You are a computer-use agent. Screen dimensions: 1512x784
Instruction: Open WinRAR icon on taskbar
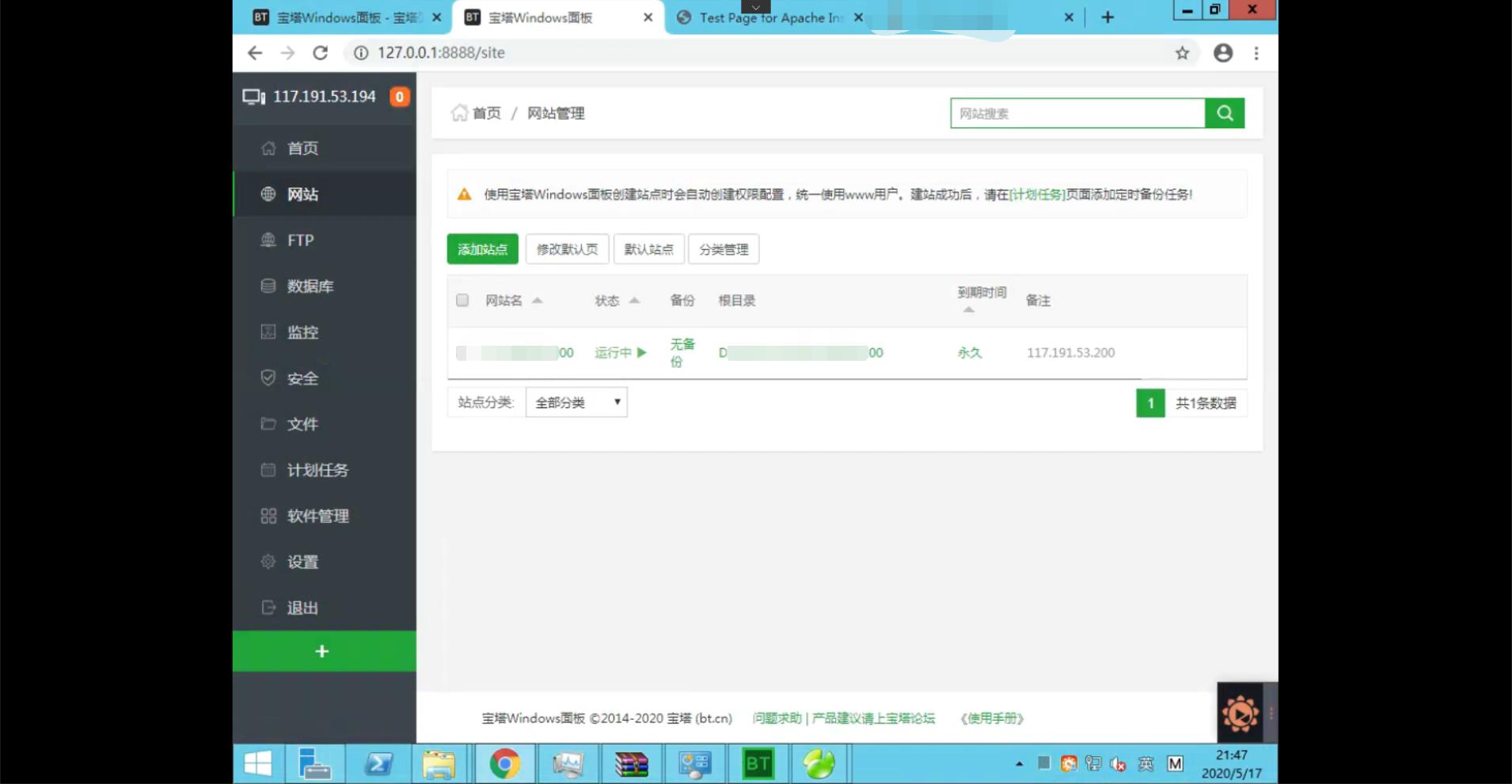point(632,763)
